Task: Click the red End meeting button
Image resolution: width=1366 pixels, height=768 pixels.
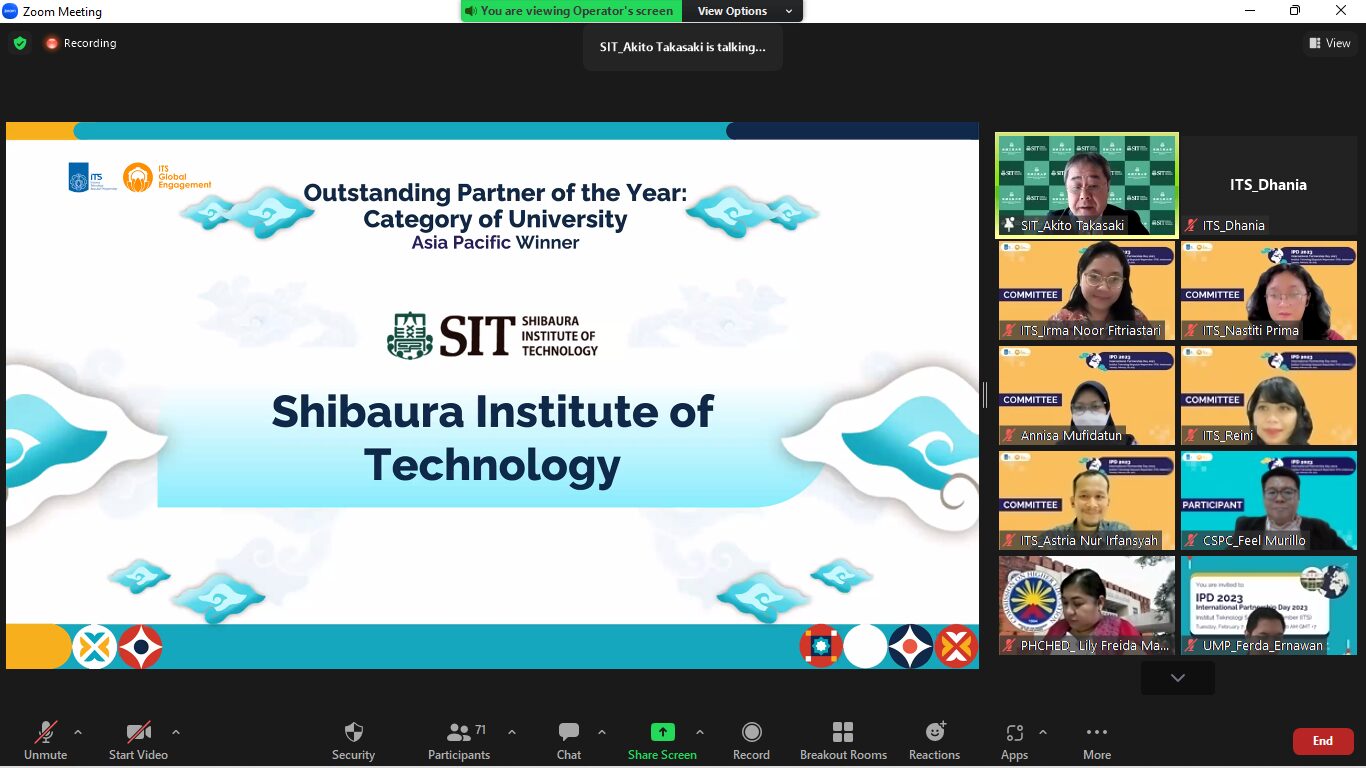Action: coord(1322,741)
